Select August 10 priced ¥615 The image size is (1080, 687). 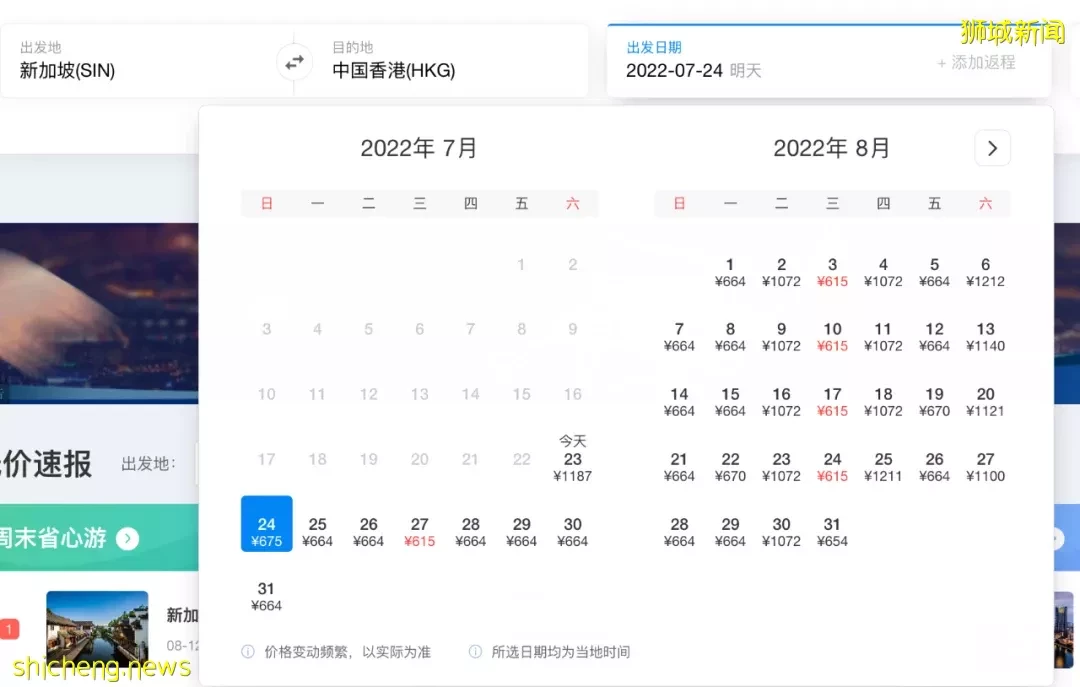(832, 337)
